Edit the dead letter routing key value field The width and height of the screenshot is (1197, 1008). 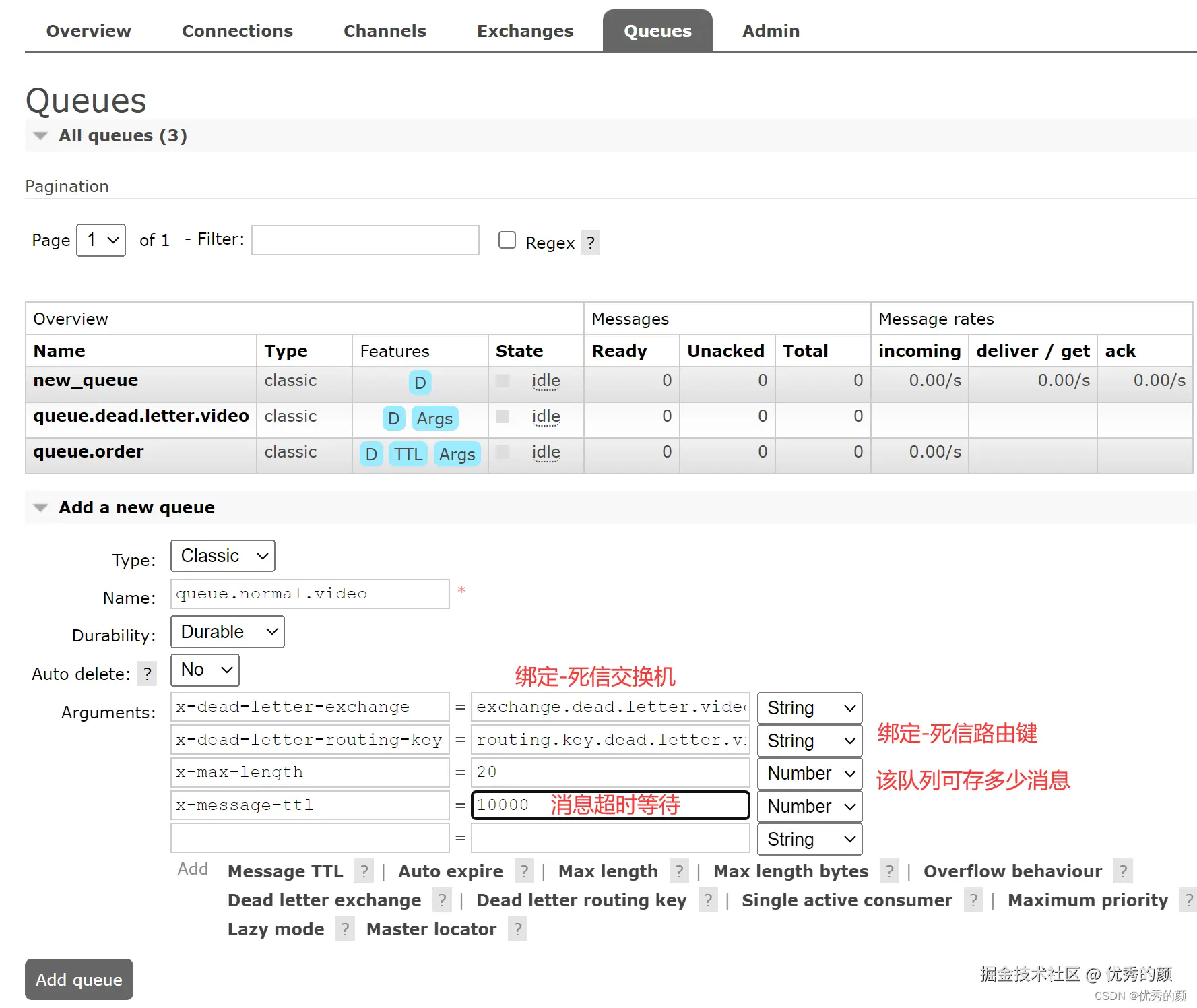pyautogui.click(x=610, y=740)
